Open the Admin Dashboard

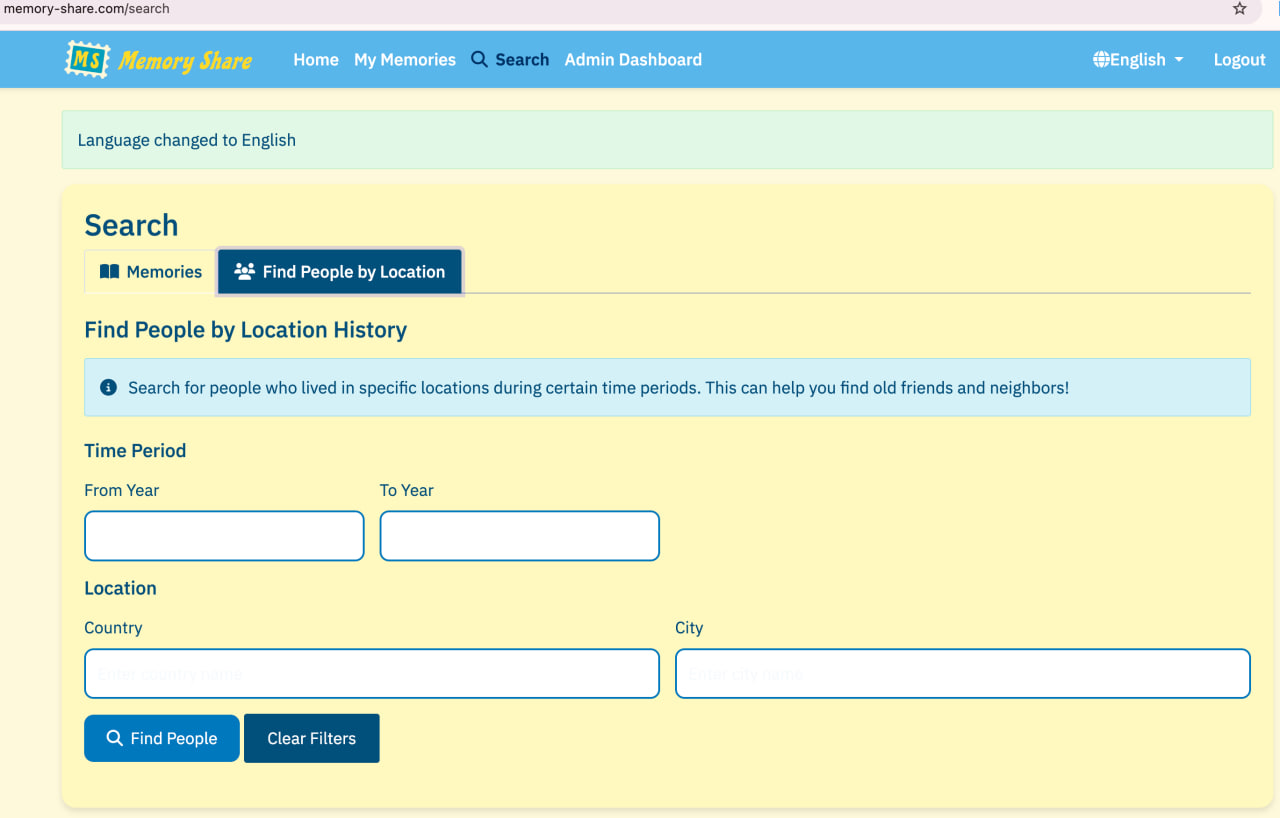pos(633,60)
